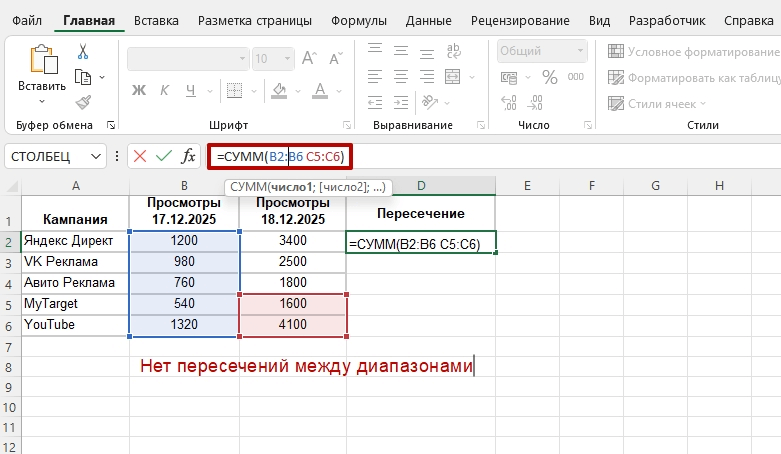Click the Align Middle icon
781x454 pixels.
[x=401, y=50]
